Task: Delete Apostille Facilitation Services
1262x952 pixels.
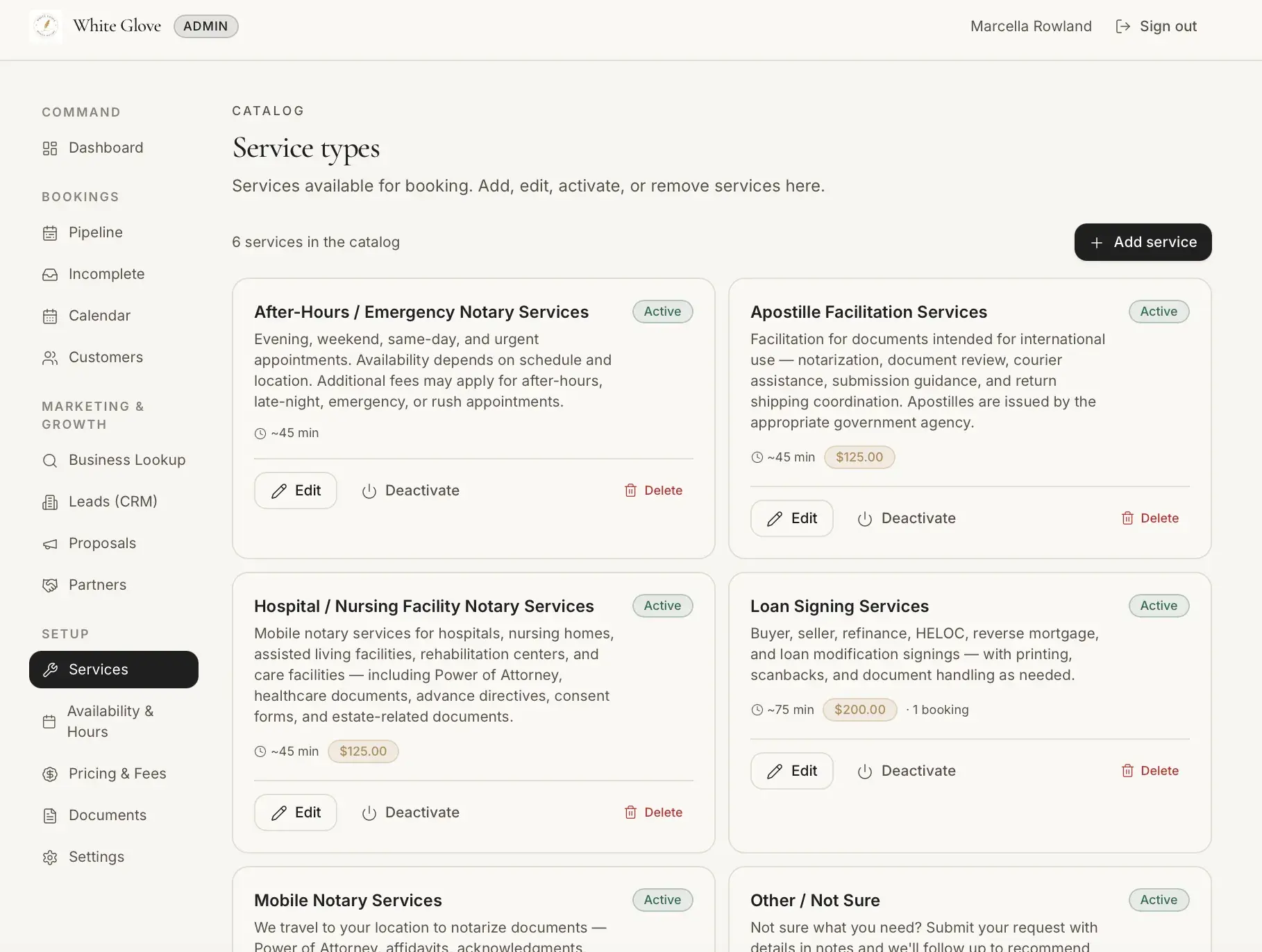Action: coord(1150,518)
